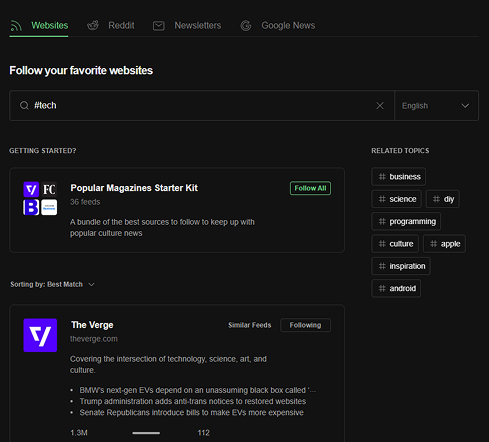Select the business related topic
This screenshot has height=442, width=489.
(x=398, y=177)
